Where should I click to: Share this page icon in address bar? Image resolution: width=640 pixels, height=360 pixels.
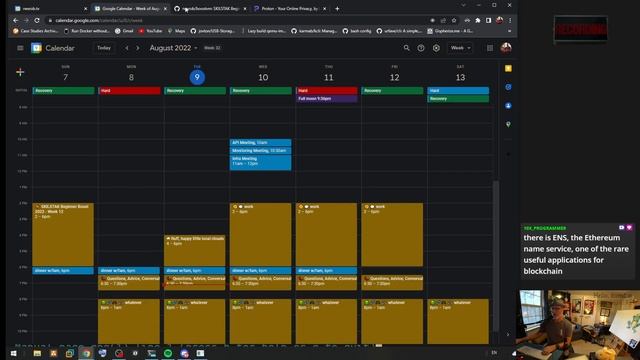(x=443, y=20)
